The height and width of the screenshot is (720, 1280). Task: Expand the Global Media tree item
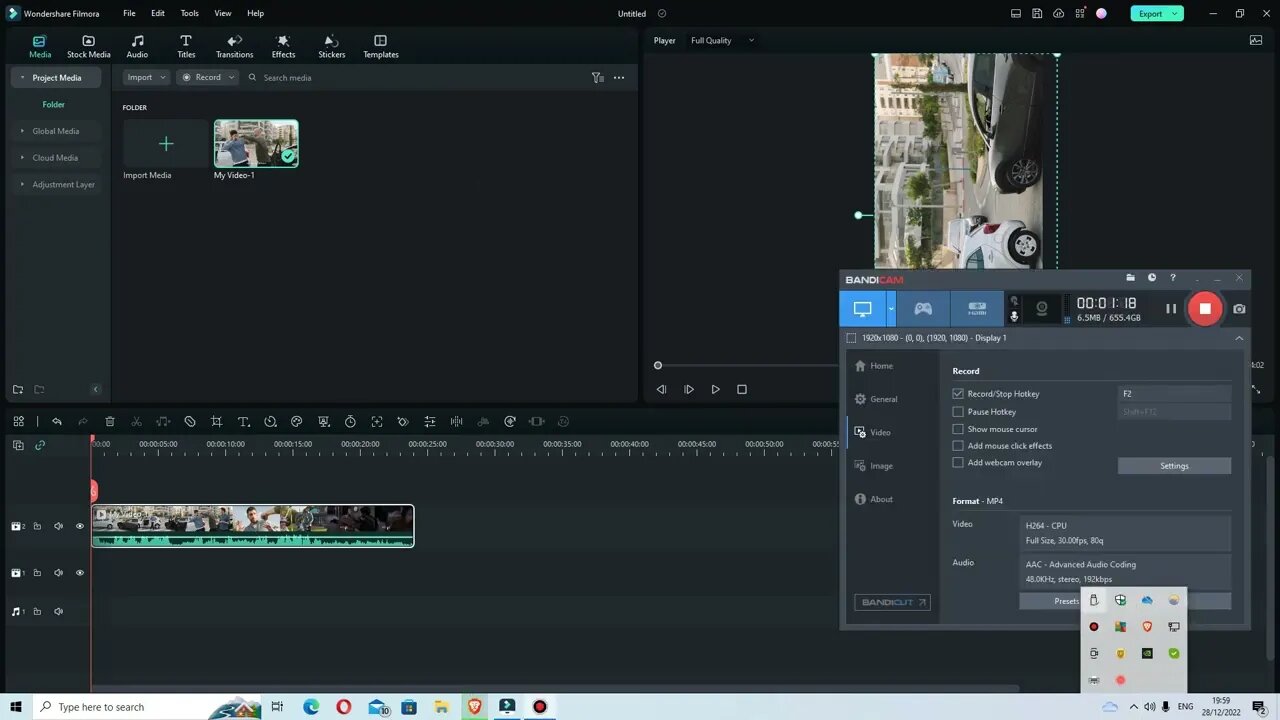click(23, 131)
